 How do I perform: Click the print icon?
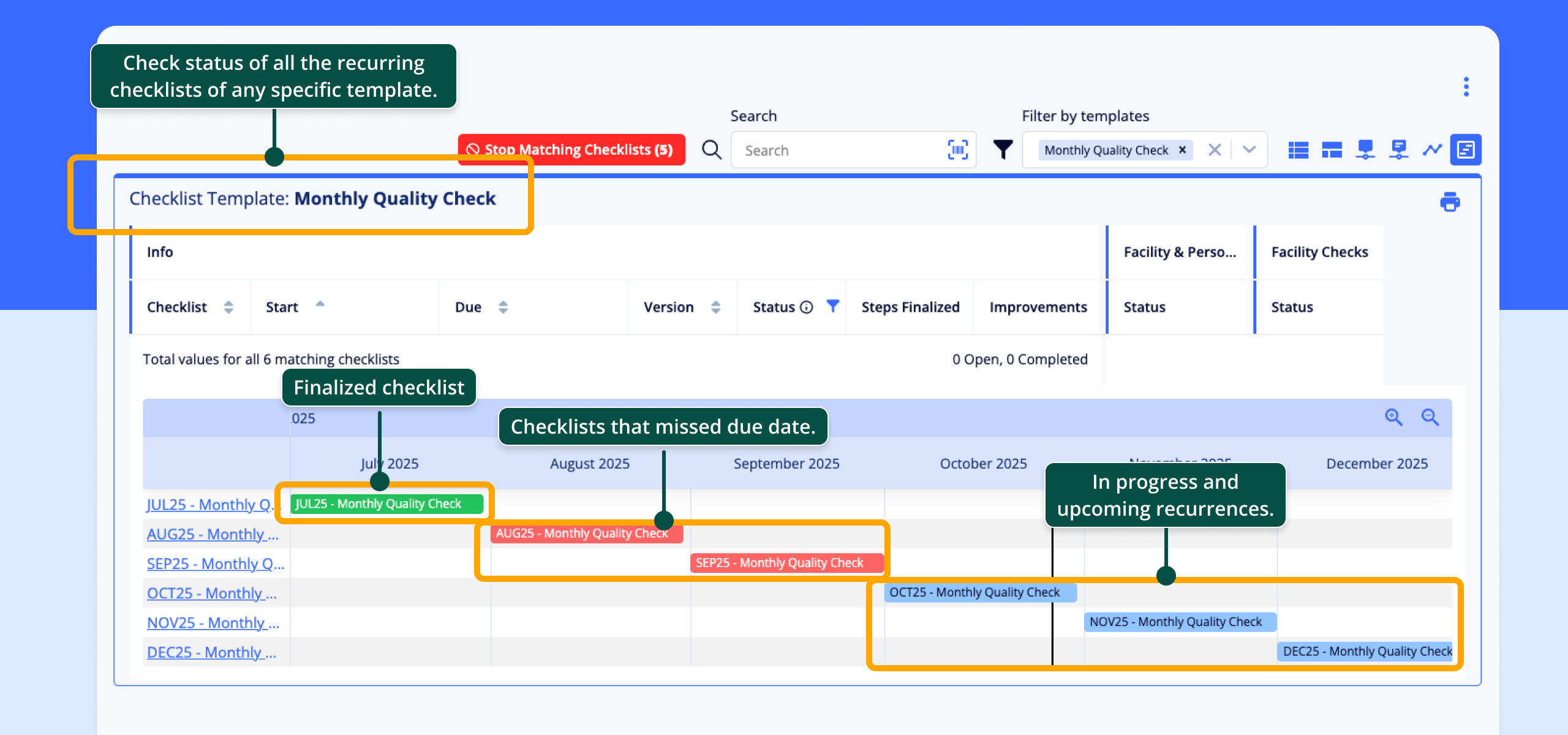click(x=1449, y=202)
